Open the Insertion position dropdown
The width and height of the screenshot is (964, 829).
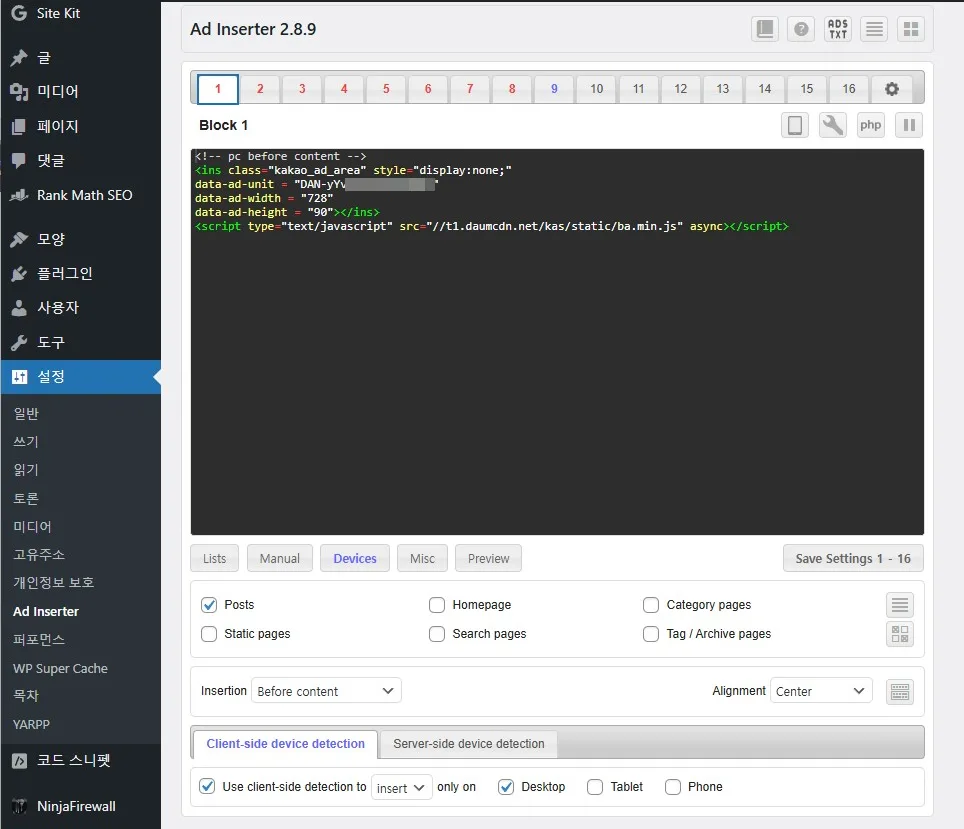[325, 691]
